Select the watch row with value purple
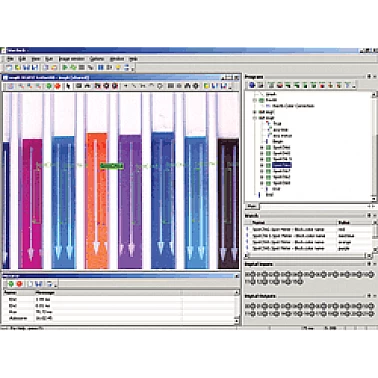Viewport: 378px width, 378px height. pos(309,248)
